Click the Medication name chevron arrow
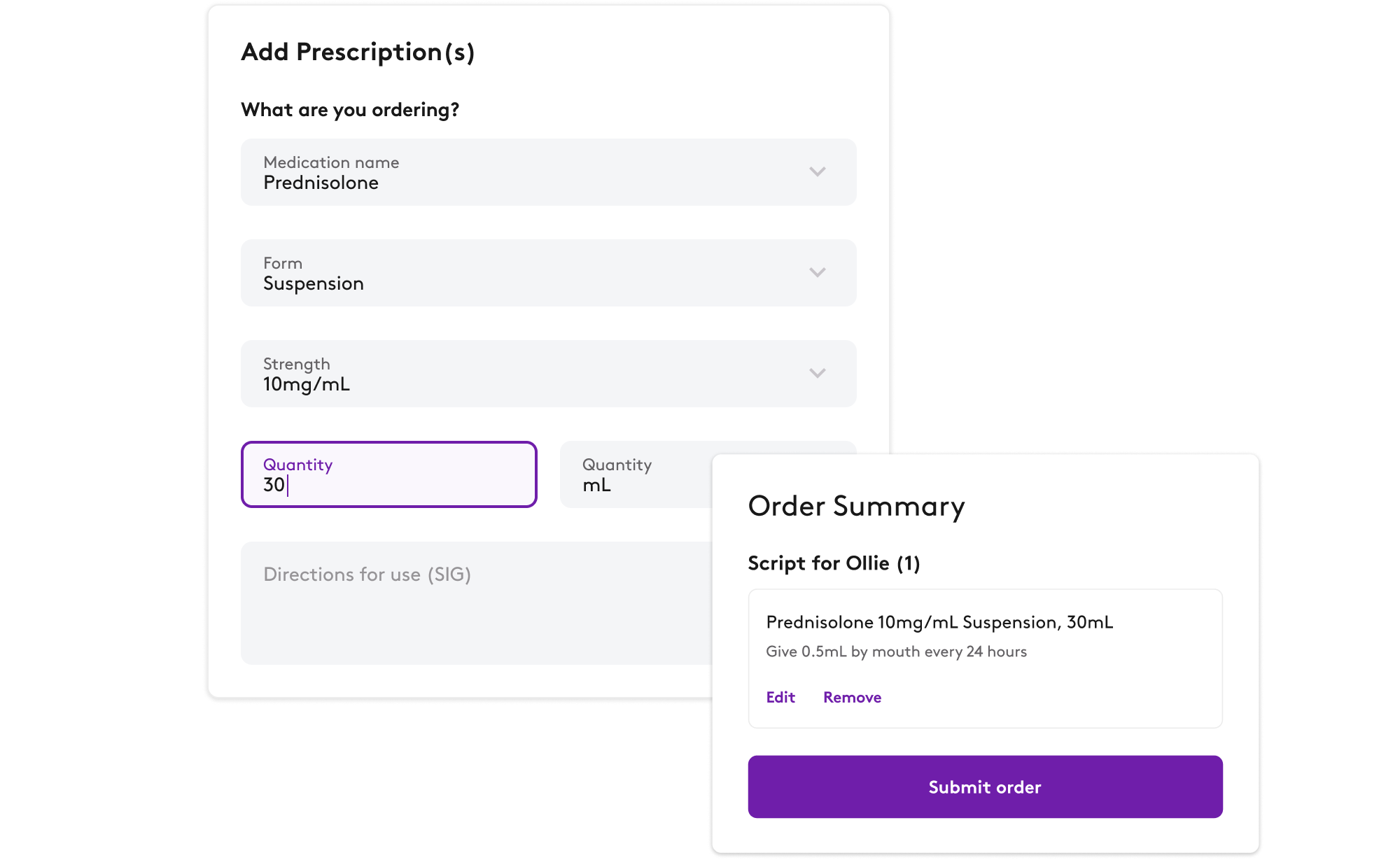This screenshot has width=1400, height=860. 817,172
